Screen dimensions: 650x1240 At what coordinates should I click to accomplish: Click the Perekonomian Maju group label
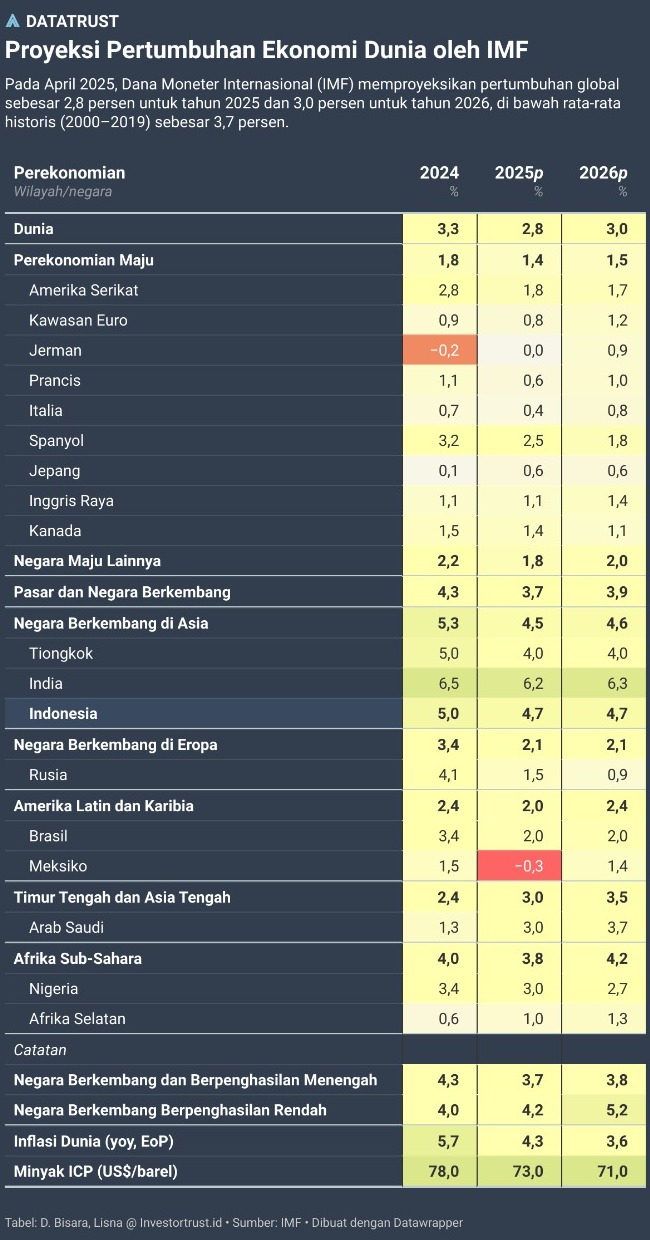83,260
